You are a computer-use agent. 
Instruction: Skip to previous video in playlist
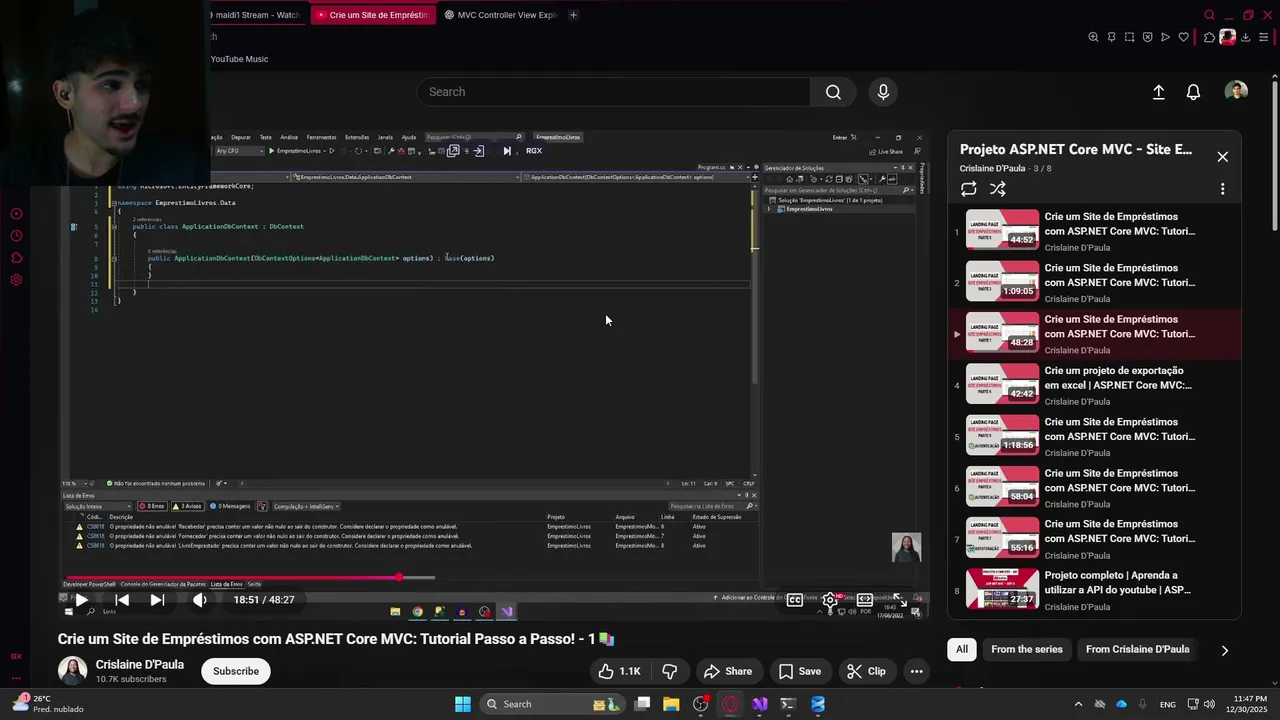click(122, 600)
